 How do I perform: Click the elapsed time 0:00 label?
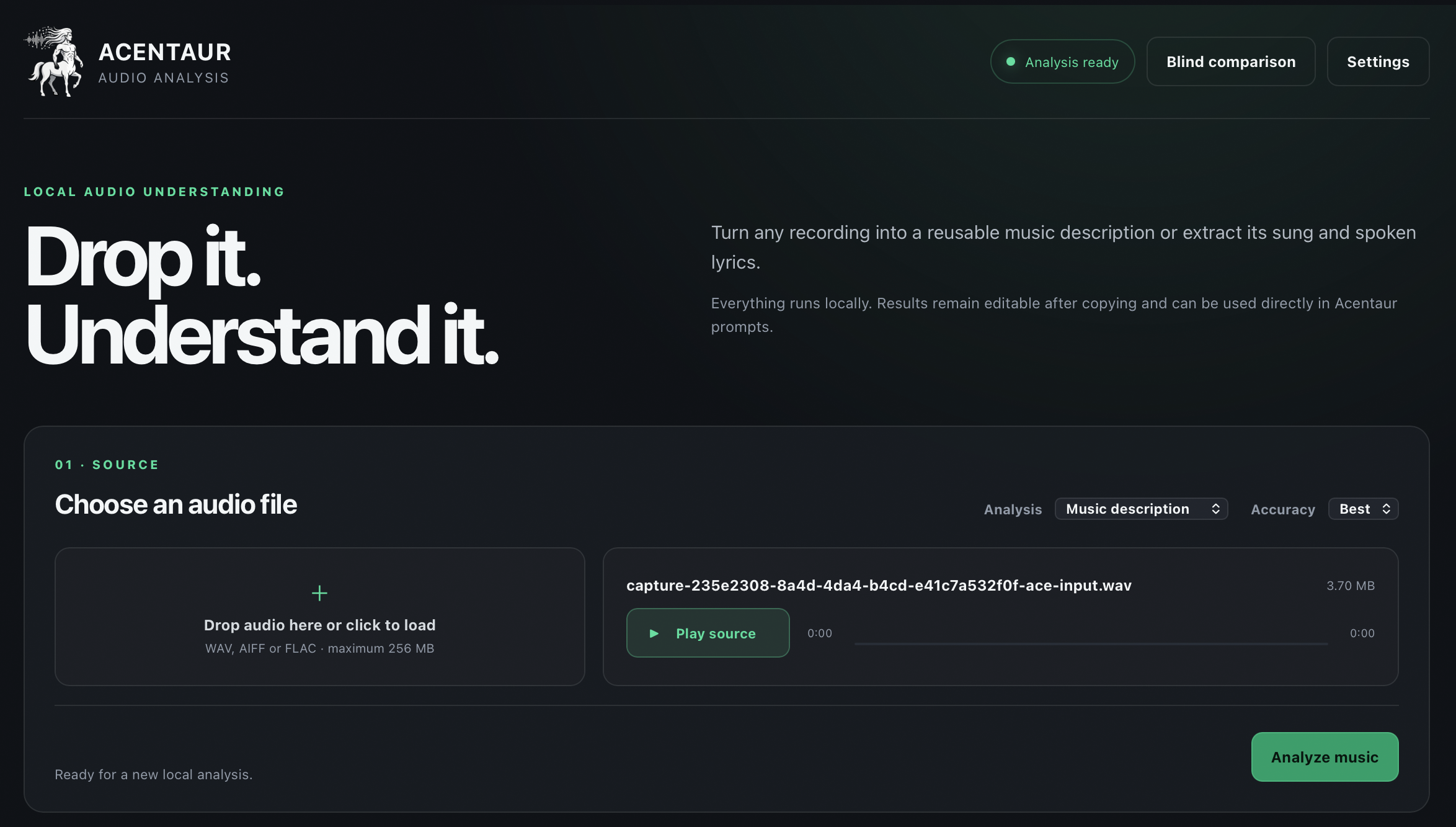(820, 633)
